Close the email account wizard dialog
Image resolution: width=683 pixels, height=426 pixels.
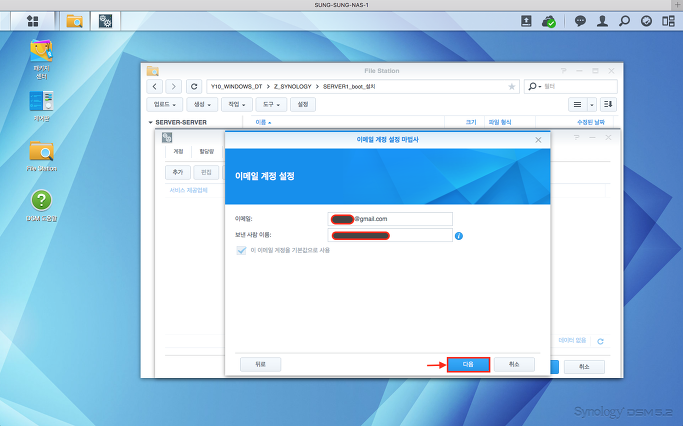click(x=538, y=140)
